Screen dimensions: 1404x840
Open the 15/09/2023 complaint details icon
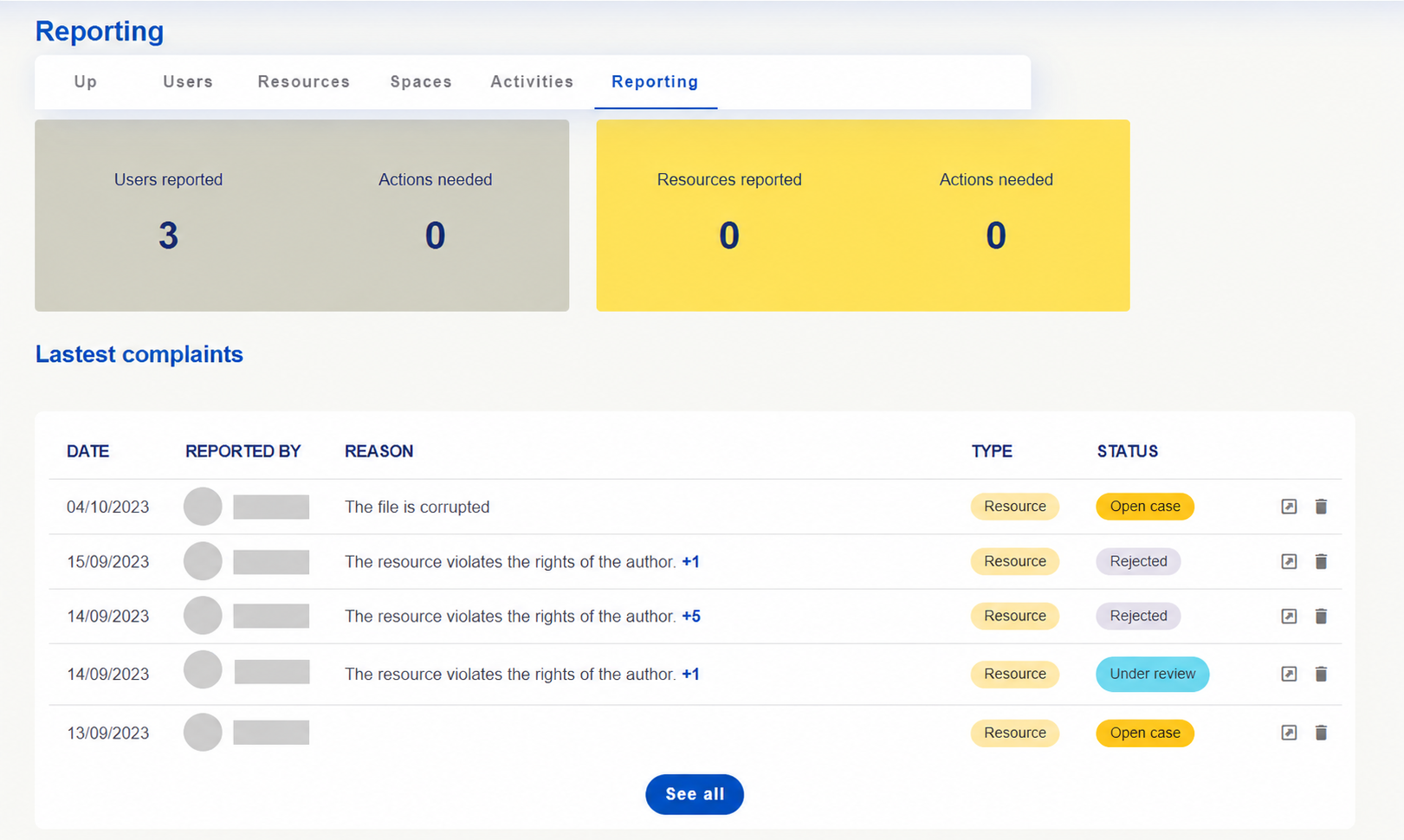1289,561
